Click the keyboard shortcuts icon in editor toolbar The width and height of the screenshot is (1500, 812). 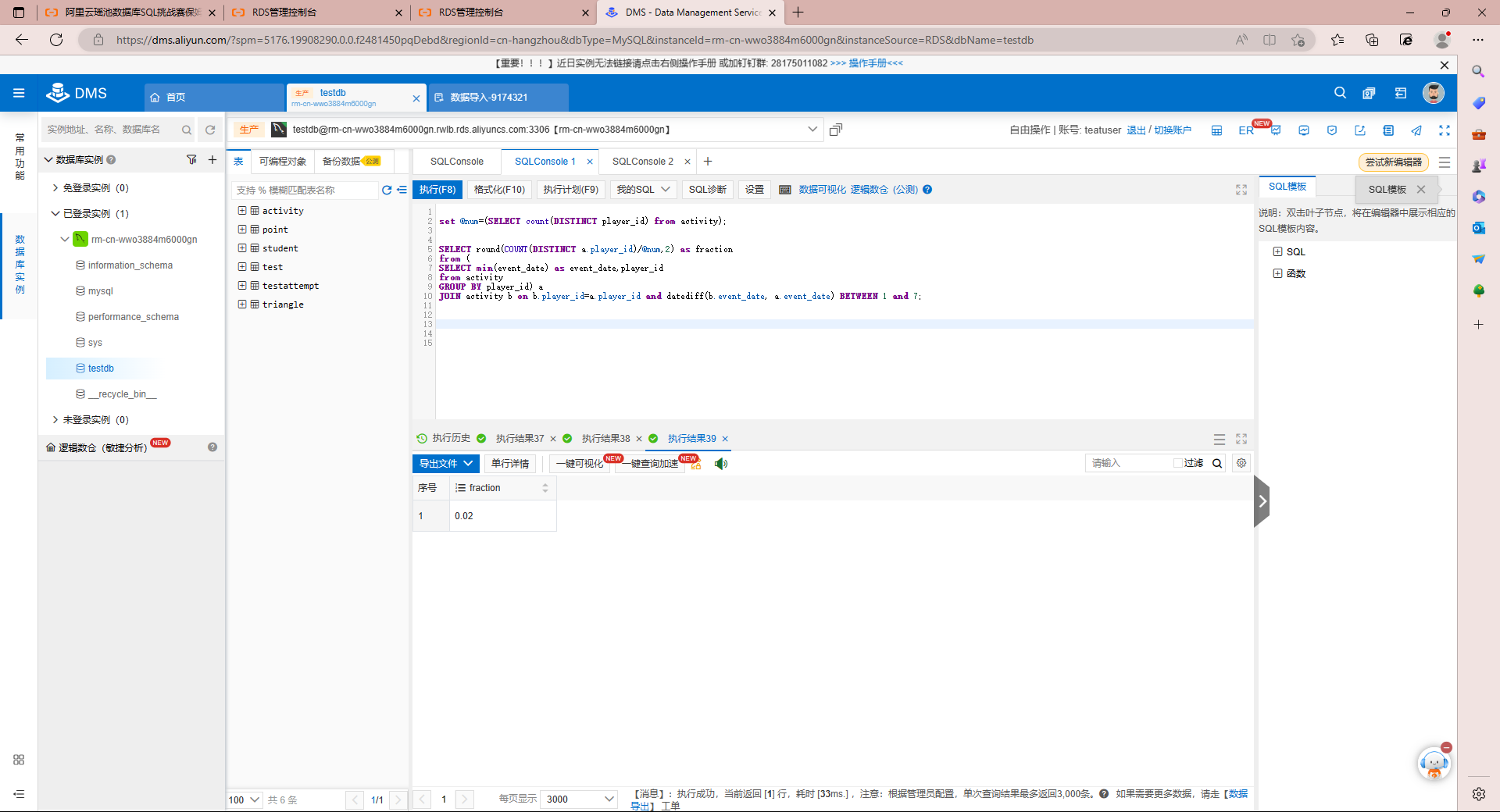coord(785,190)
